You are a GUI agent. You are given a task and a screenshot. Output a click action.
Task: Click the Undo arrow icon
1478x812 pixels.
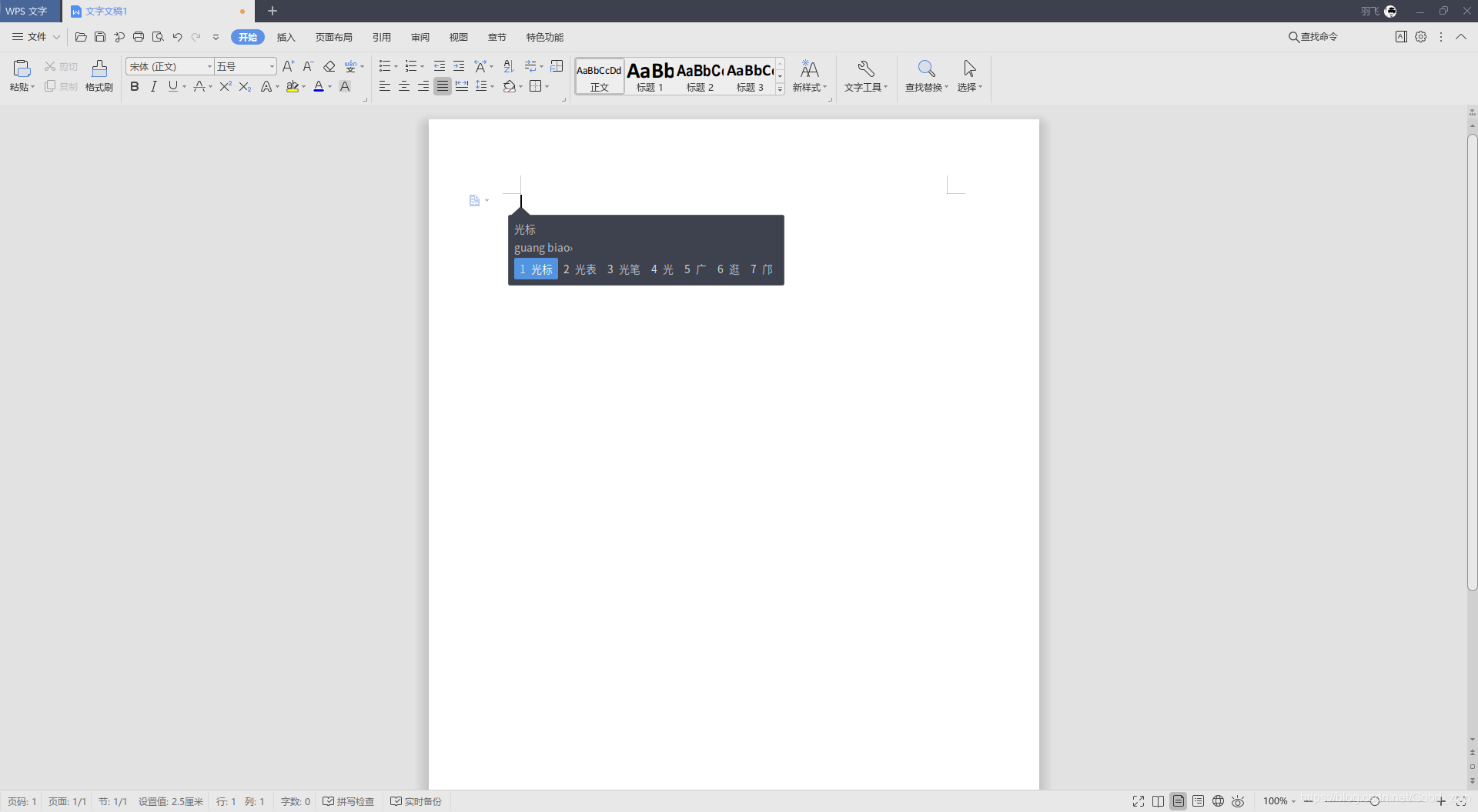point(177,37)
